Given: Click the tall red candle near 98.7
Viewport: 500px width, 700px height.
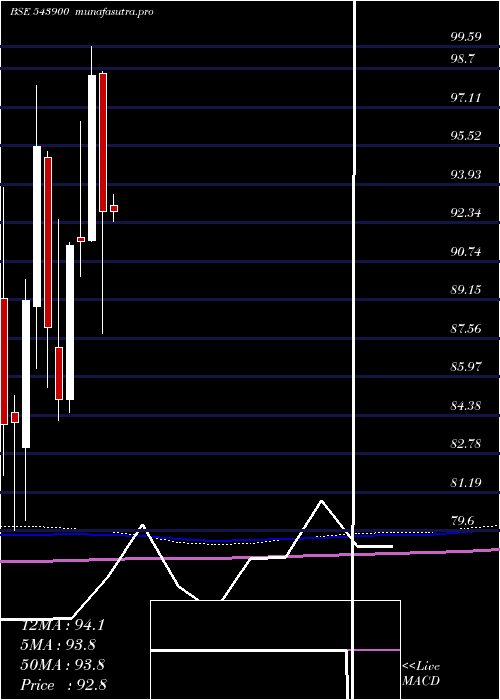Looking at the screenshot, I should tap(103, 142).
